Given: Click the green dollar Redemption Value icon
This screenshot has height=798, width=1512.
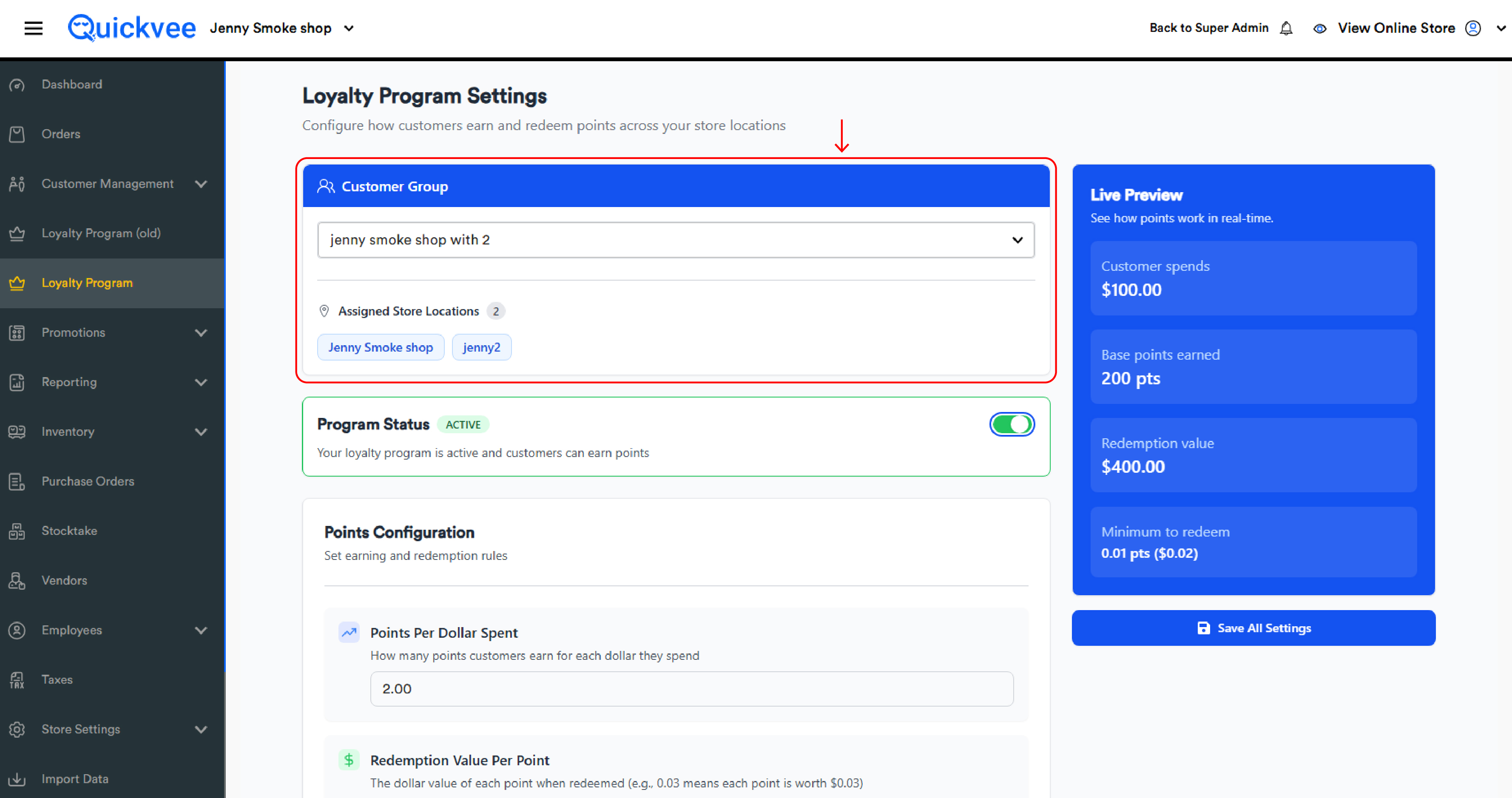Looking at the screenshot, I should pyautogui.click(x=349, y=760).
